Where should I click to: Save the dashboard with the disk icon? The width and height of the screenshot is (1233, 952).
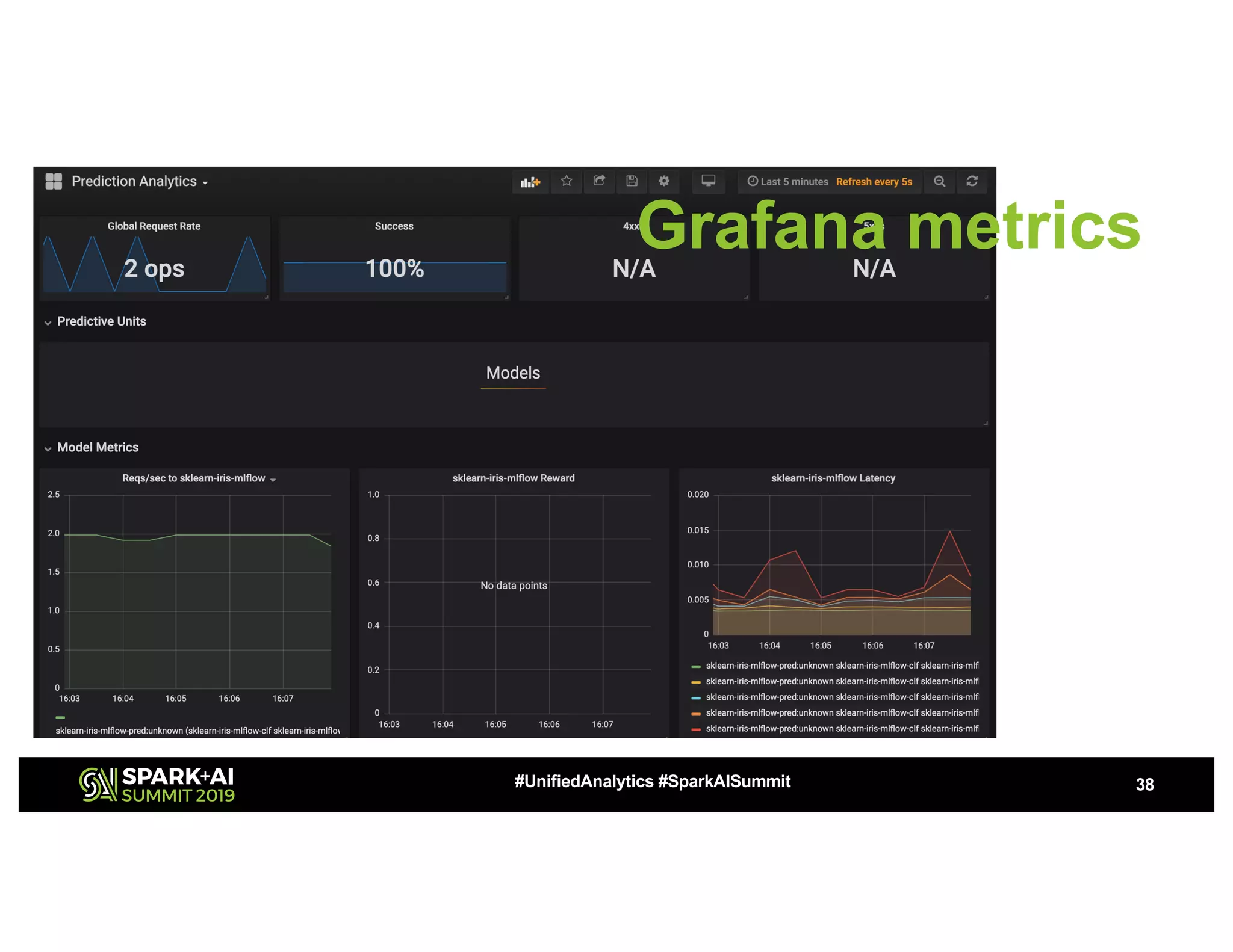click(x=632, y=181)
